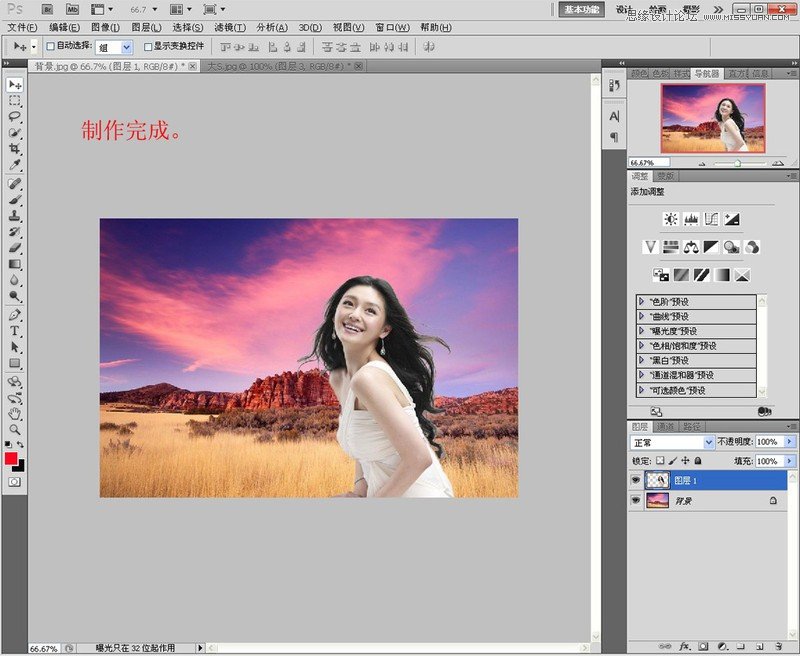Create a new layer in Layers panel
The image size is (800, 656).
(761, 647)
